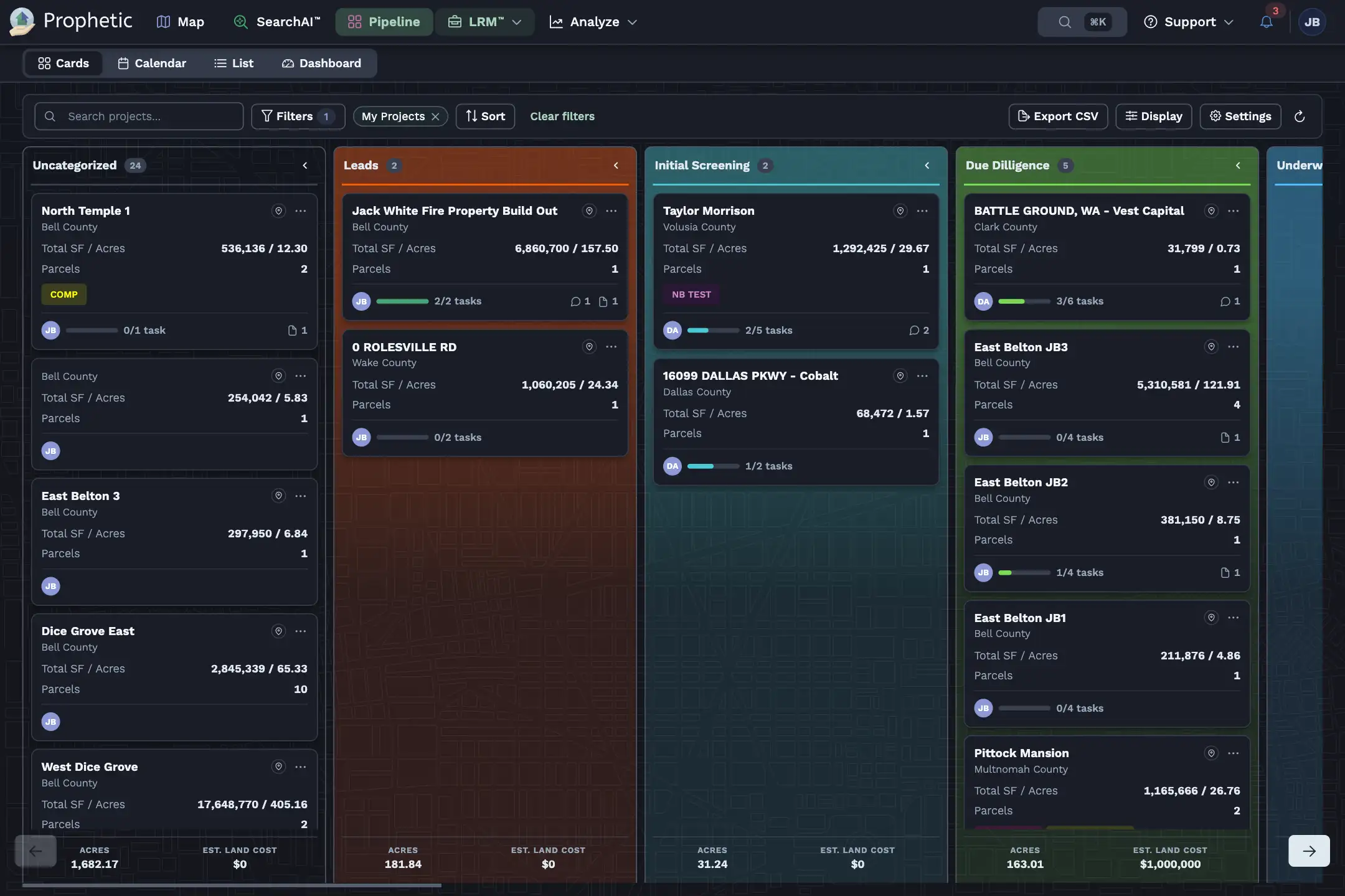
Task: Remove the My Projects filter chip
Action: pos(435,116)
